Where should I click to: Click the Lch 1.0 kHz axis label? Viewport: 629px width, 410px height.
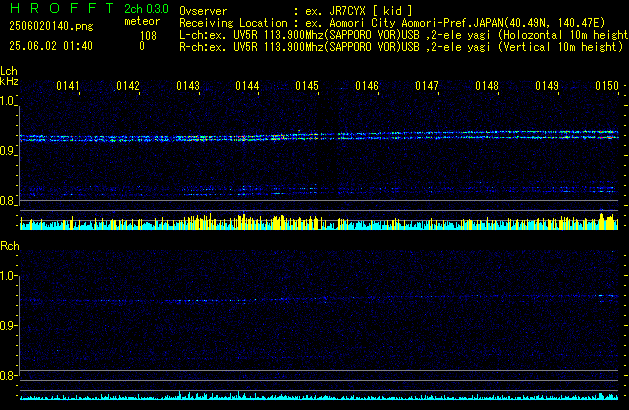(7, 101)
